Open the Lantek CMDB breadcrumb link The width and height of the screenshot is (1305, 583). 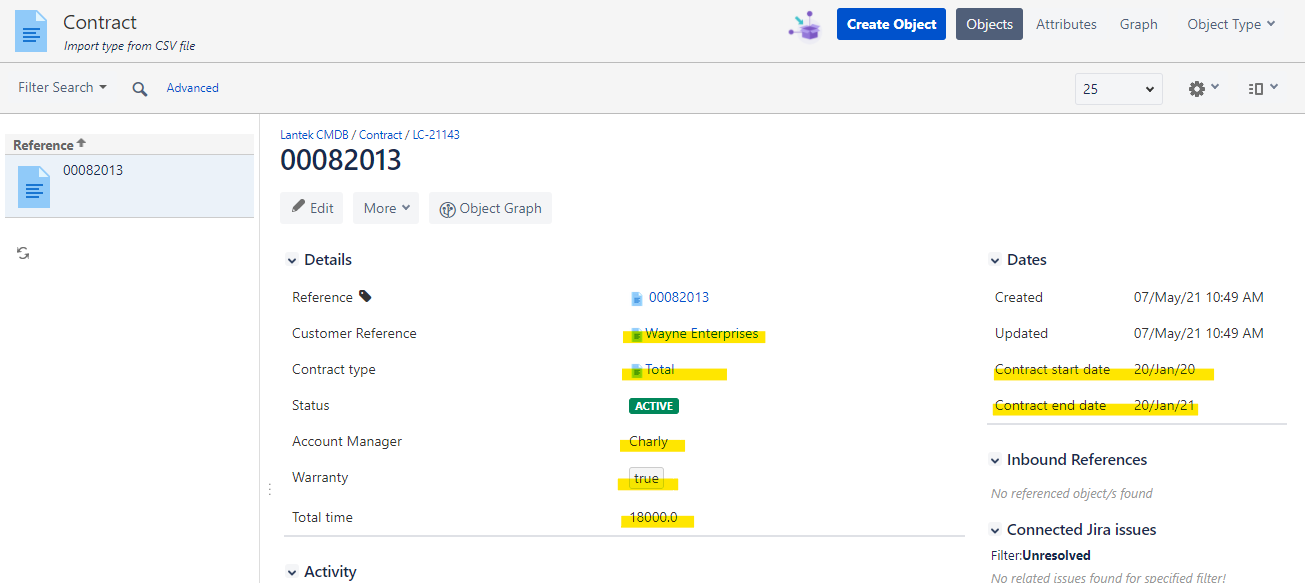[316, 135]
